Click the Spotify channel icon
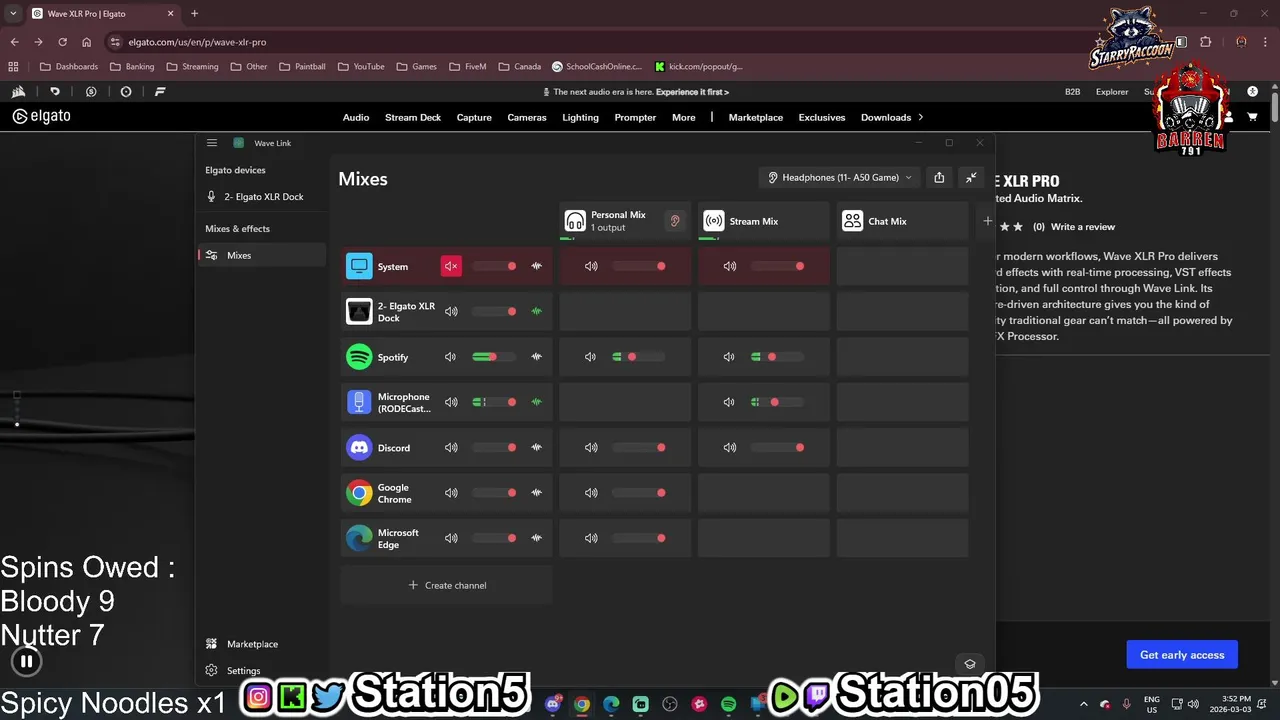Screen dimensions: 1280x720 [x=359, y=357]
